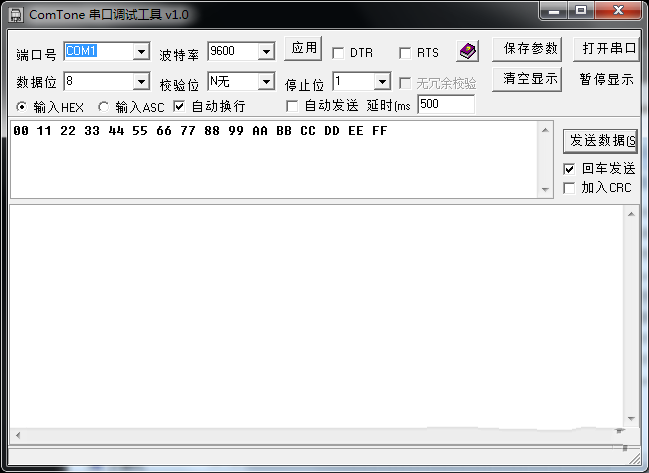The image size is (649, 473).
Task: Enable the 自动发送 checkbox
Action: point(292,106)
